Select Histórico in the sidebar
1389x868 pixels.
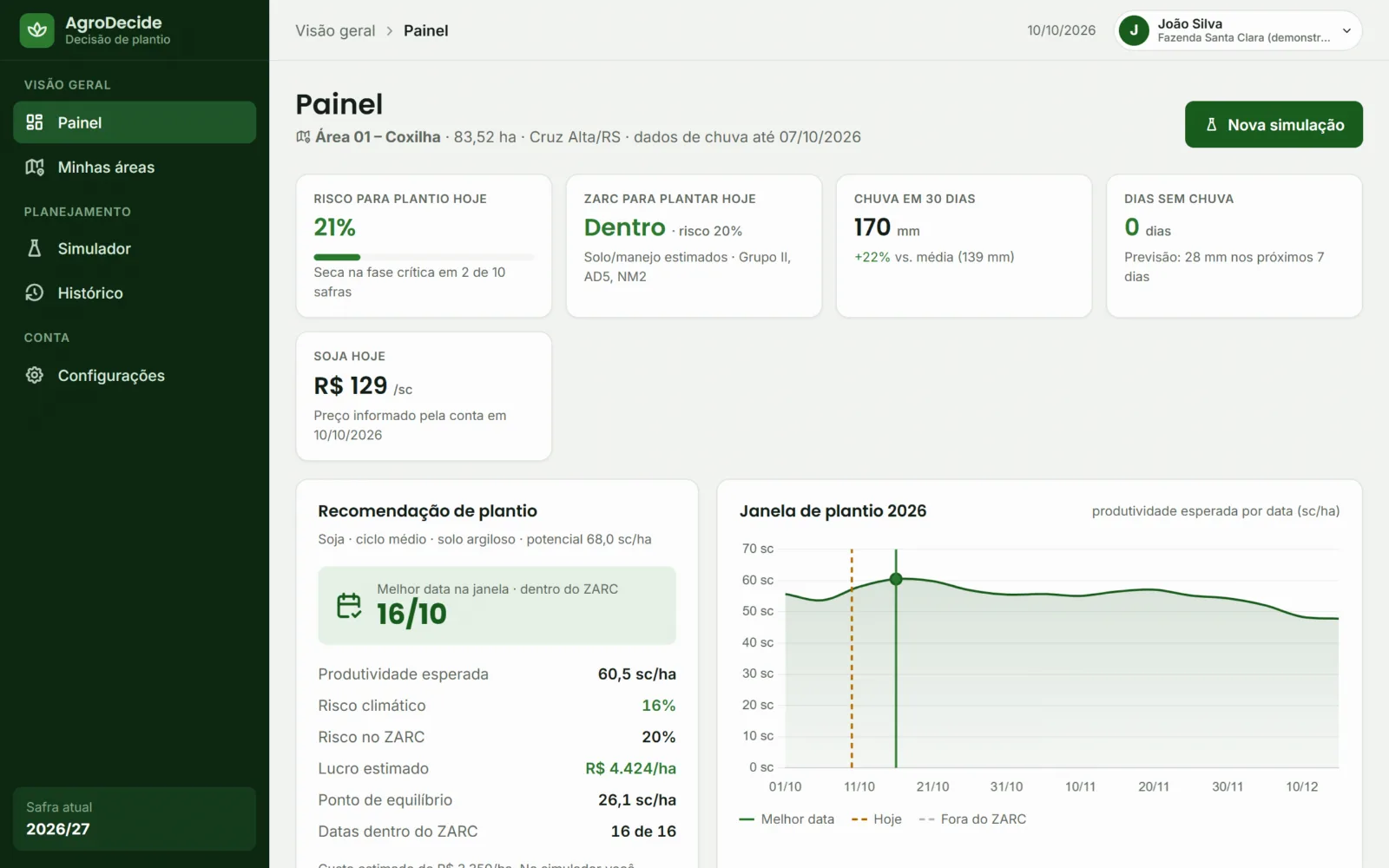(x=135, y=293)
